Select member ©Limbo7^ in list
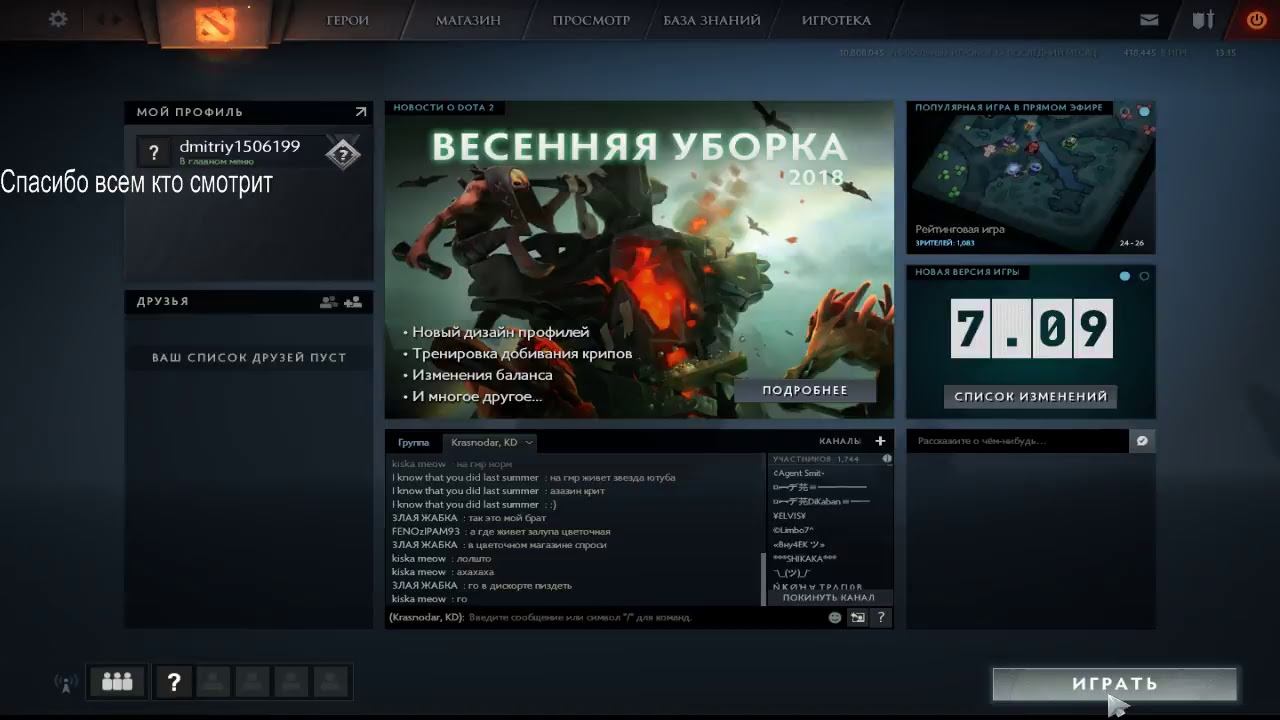 [x=794, y=530]
